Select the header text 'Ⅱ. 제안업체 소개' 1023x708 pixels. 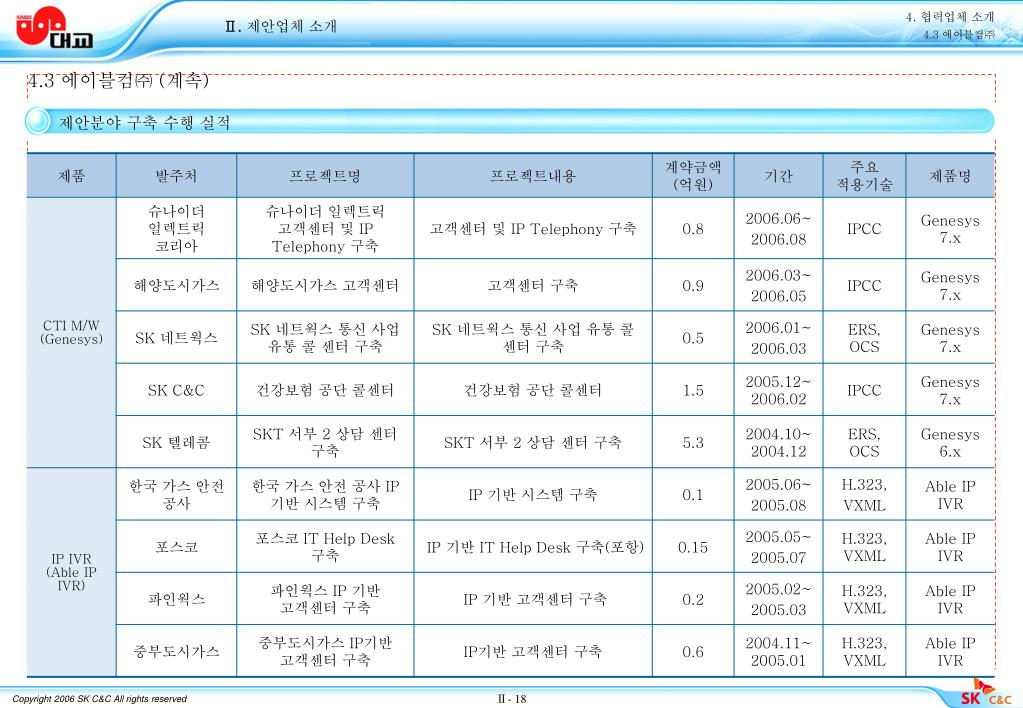(281, 26)
